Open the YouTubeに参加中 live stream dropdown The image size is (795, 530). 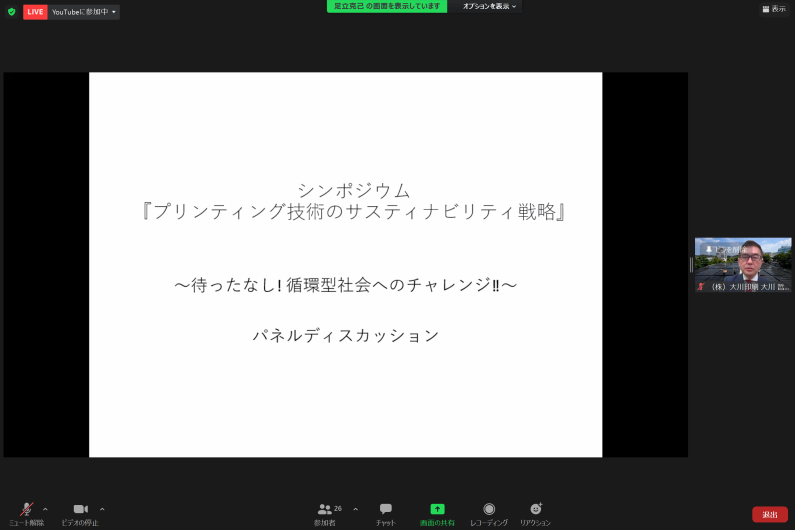(84, 12)
